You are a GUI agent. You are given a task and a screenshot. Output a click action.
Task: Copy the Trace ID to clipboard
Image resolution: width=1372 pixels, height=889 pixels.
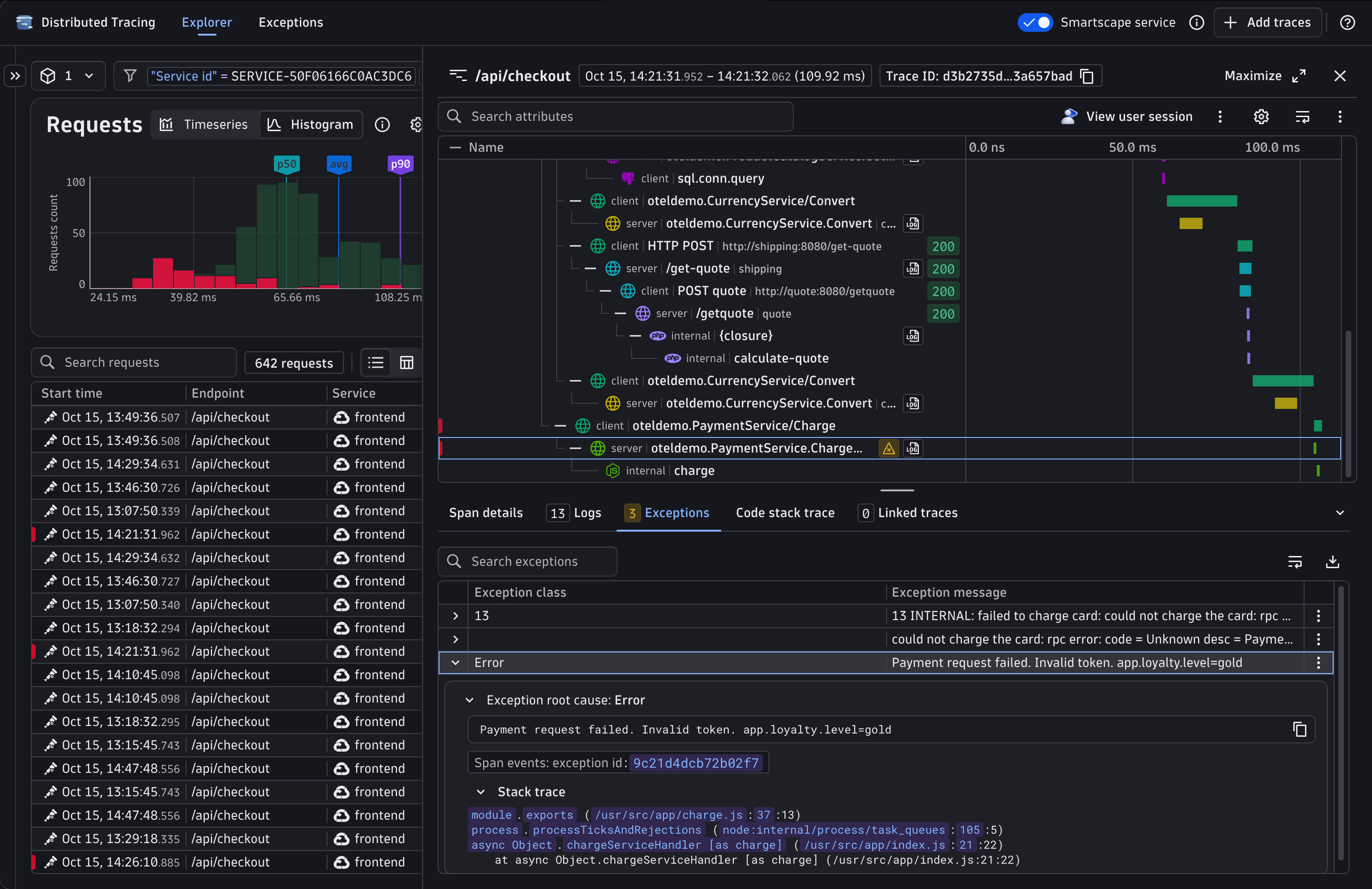point(1087,76)
